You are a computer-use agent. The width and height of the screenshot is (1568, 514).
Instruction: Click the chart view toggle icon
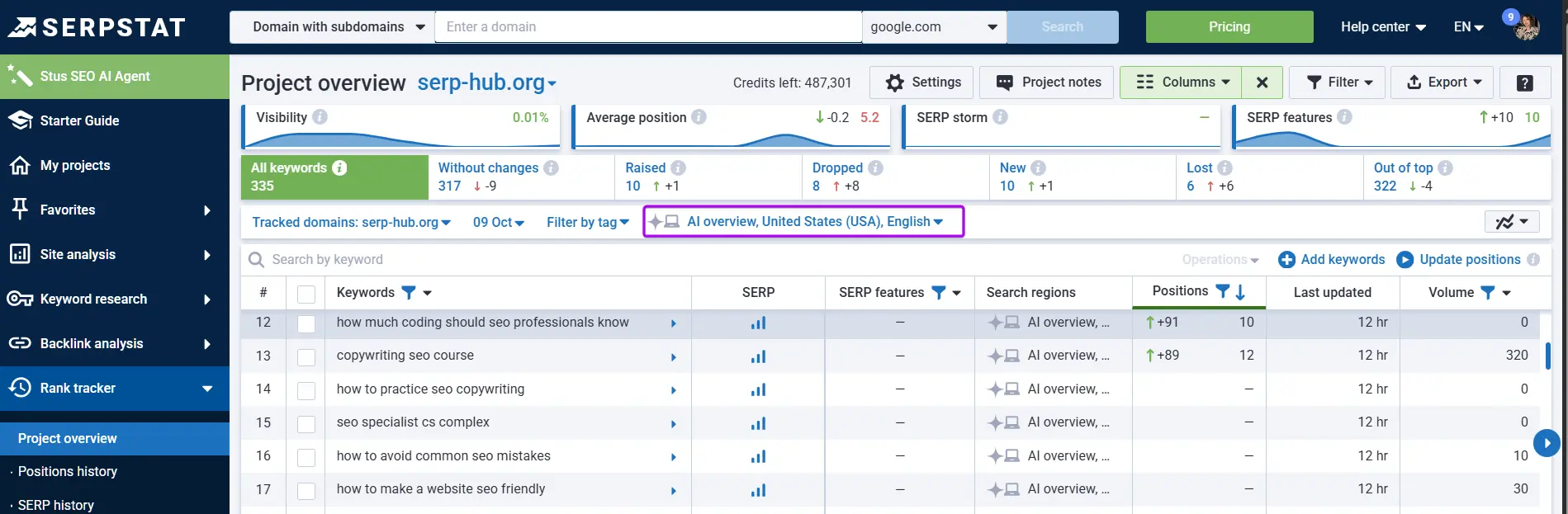coord(1512,221)
